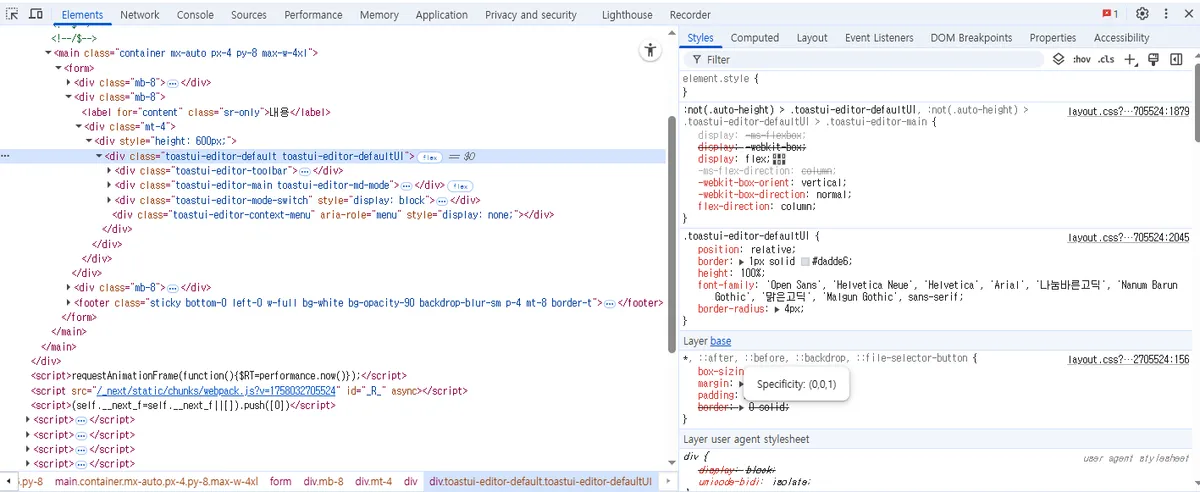The height and width of the screenshot is (492, 1200).
Task: Toggle the computed styles sidebar icon
Action: [1177, 60]
